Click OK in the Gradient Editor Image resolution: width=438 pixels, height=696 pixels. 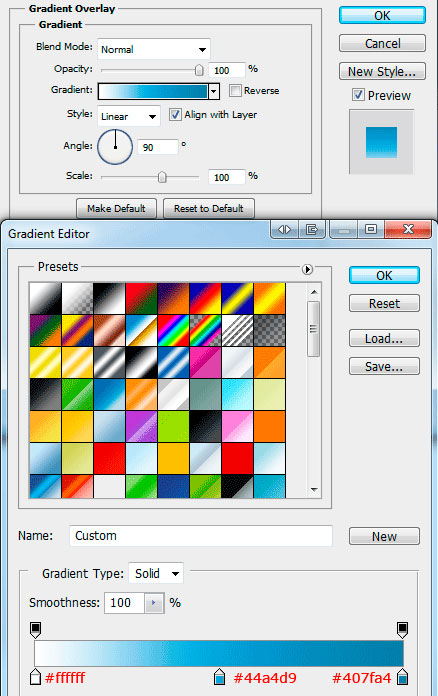coord(384,275)
